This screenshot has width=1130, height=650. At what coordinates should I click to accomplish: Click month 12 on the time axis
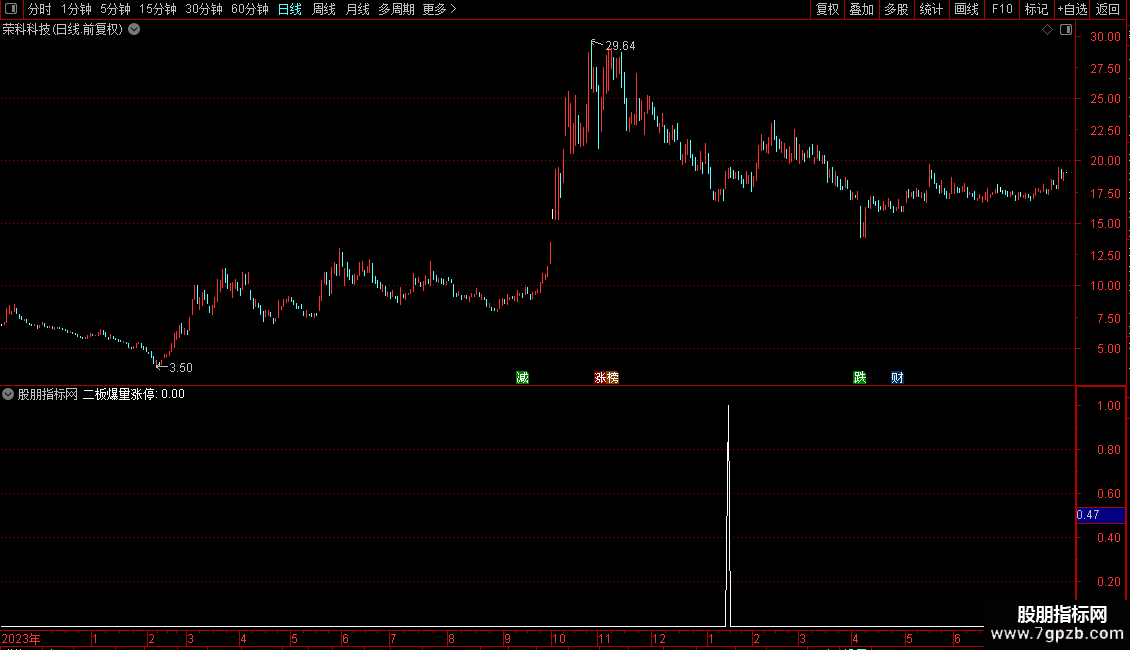point(659,639)
